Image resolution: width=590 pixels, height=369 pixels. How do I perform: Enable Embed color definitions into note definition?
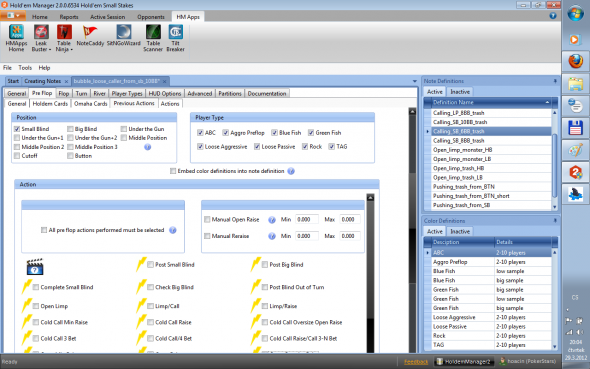pos(173,171)
